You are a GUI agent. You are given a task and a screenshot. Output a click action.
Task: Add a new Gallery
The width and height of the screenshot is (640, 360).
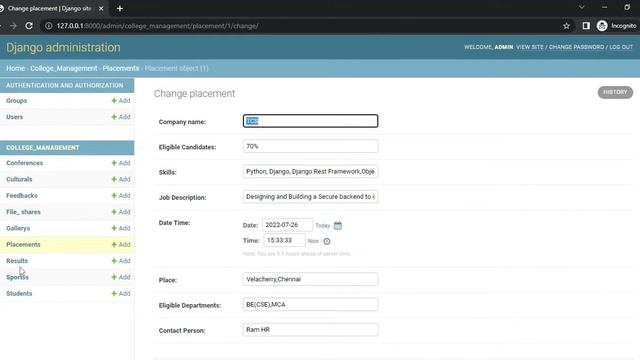coord(121,228)
